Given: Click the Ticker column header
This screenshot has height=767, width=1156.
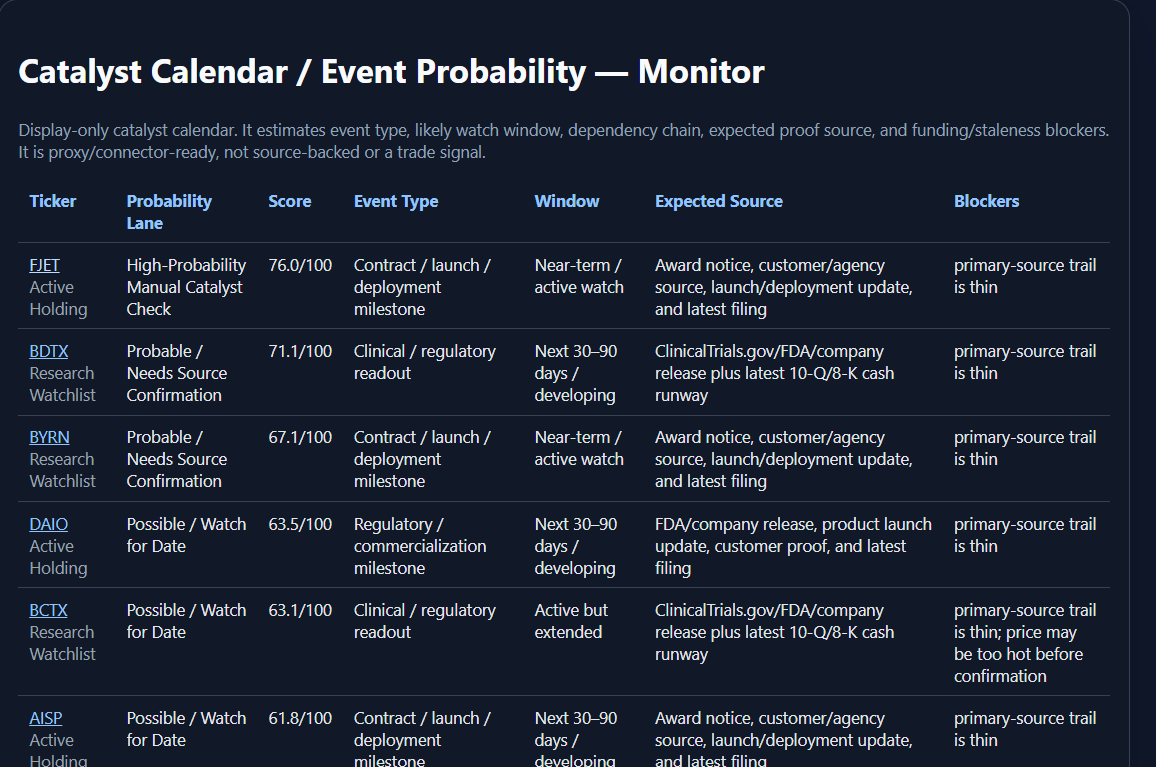Looking at the screenshot, I should coord(52,201).
